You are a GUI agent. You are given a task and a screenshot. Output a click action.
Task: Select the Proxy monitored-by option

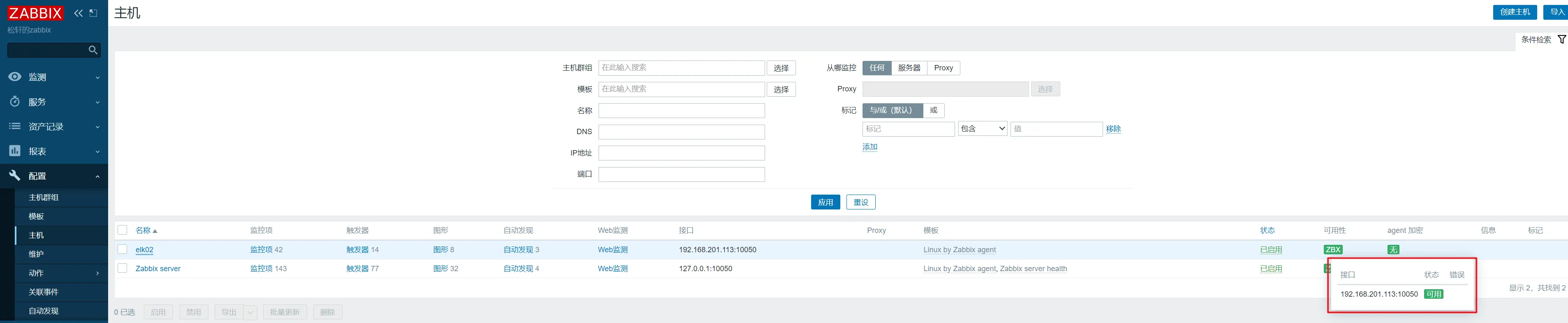(x=943, y=67)
